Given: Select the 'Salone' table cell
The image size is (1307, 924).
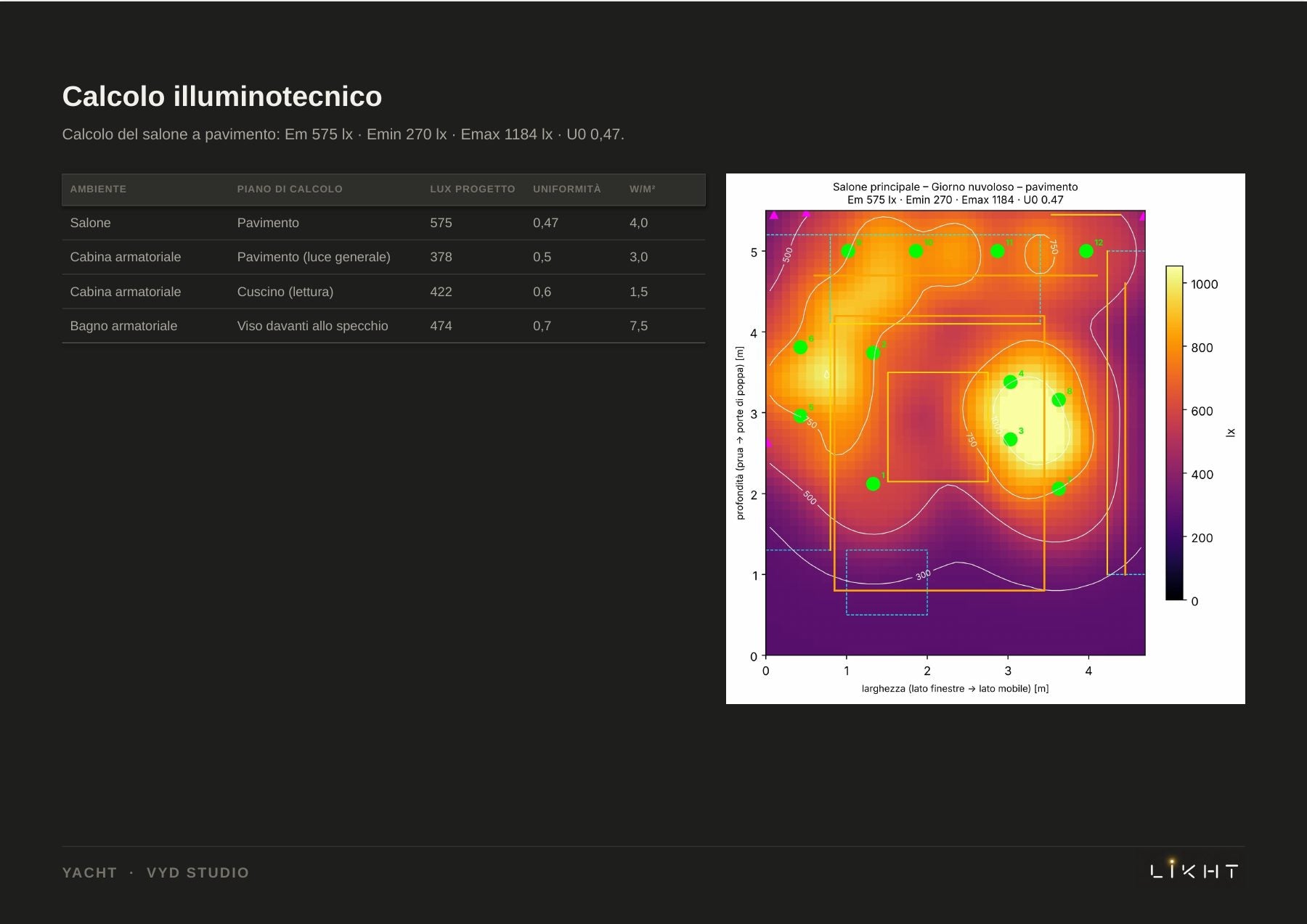Looking at the screenshot, I should [90, 223].
